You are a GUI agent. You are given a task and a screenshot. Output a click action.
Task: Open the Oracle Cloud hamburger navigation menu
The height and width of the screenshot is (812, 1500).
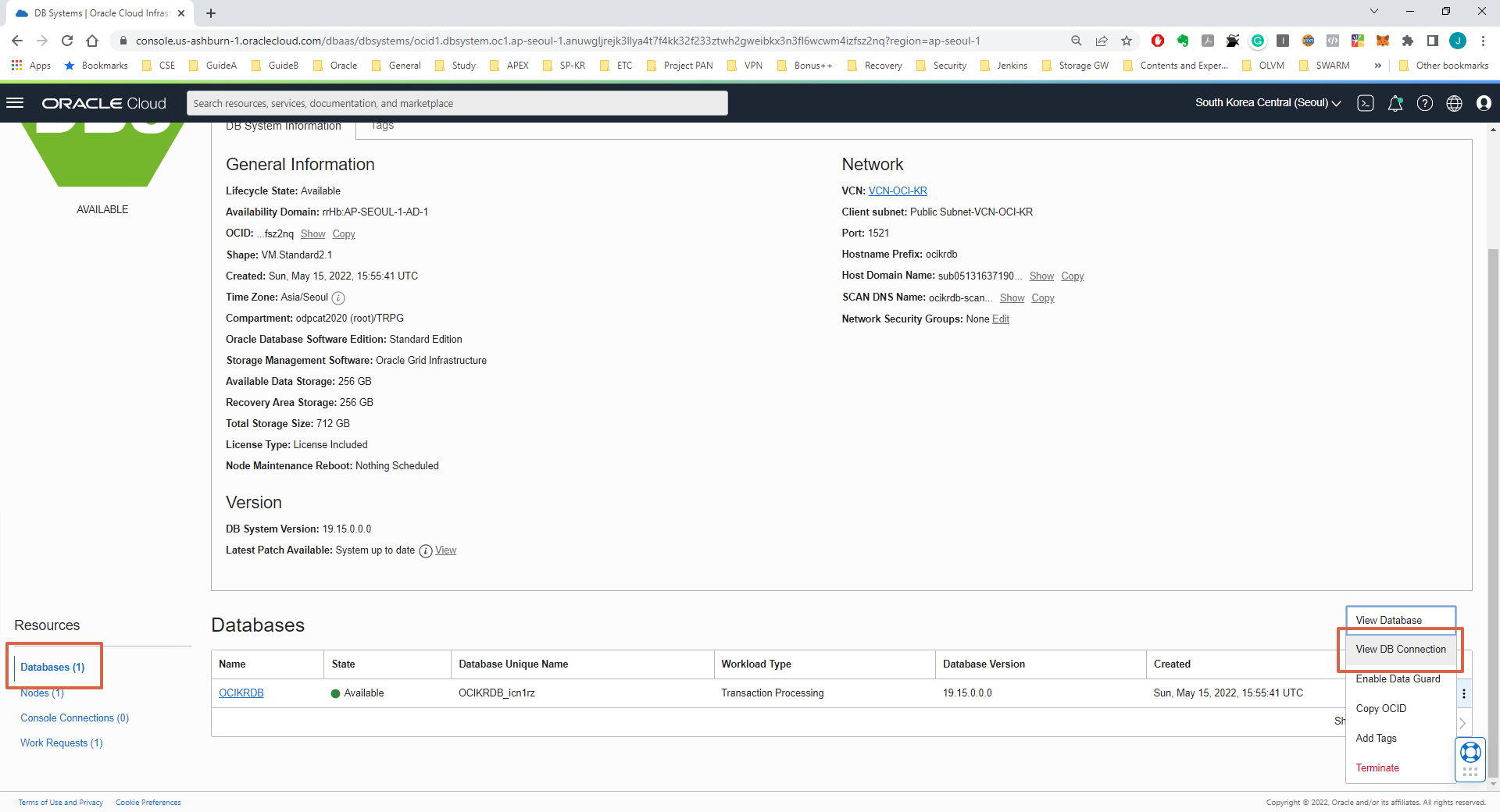[x=15, y=103]
